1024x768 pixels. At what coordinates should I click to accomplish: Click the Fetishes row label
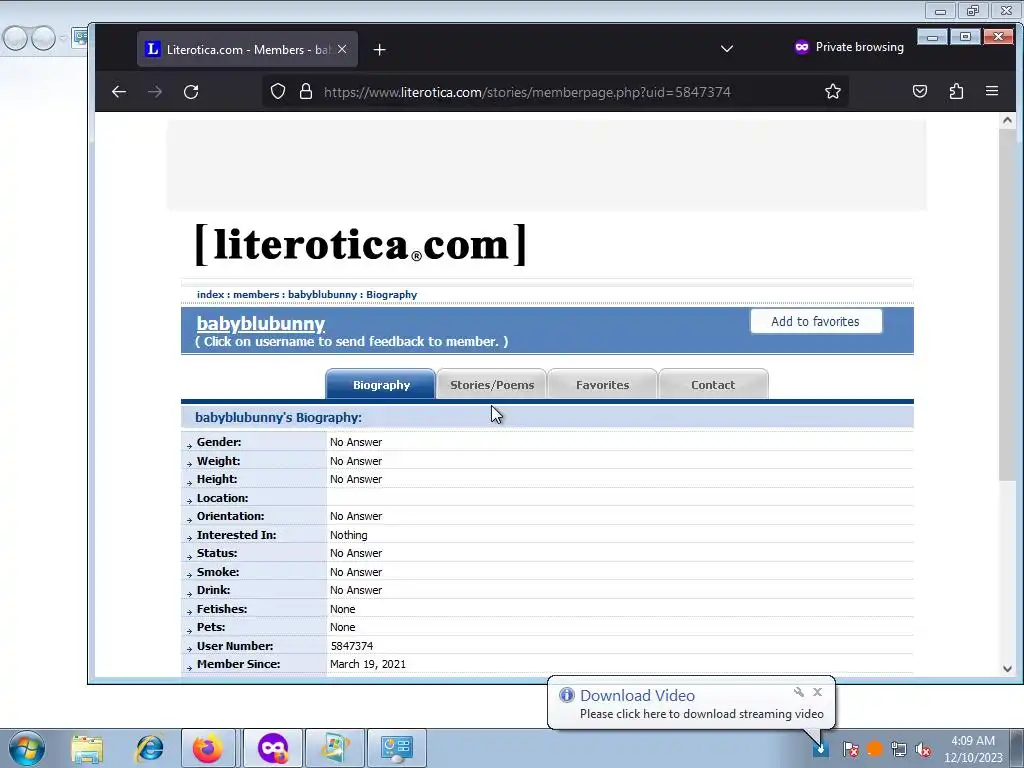coord(222,609)
